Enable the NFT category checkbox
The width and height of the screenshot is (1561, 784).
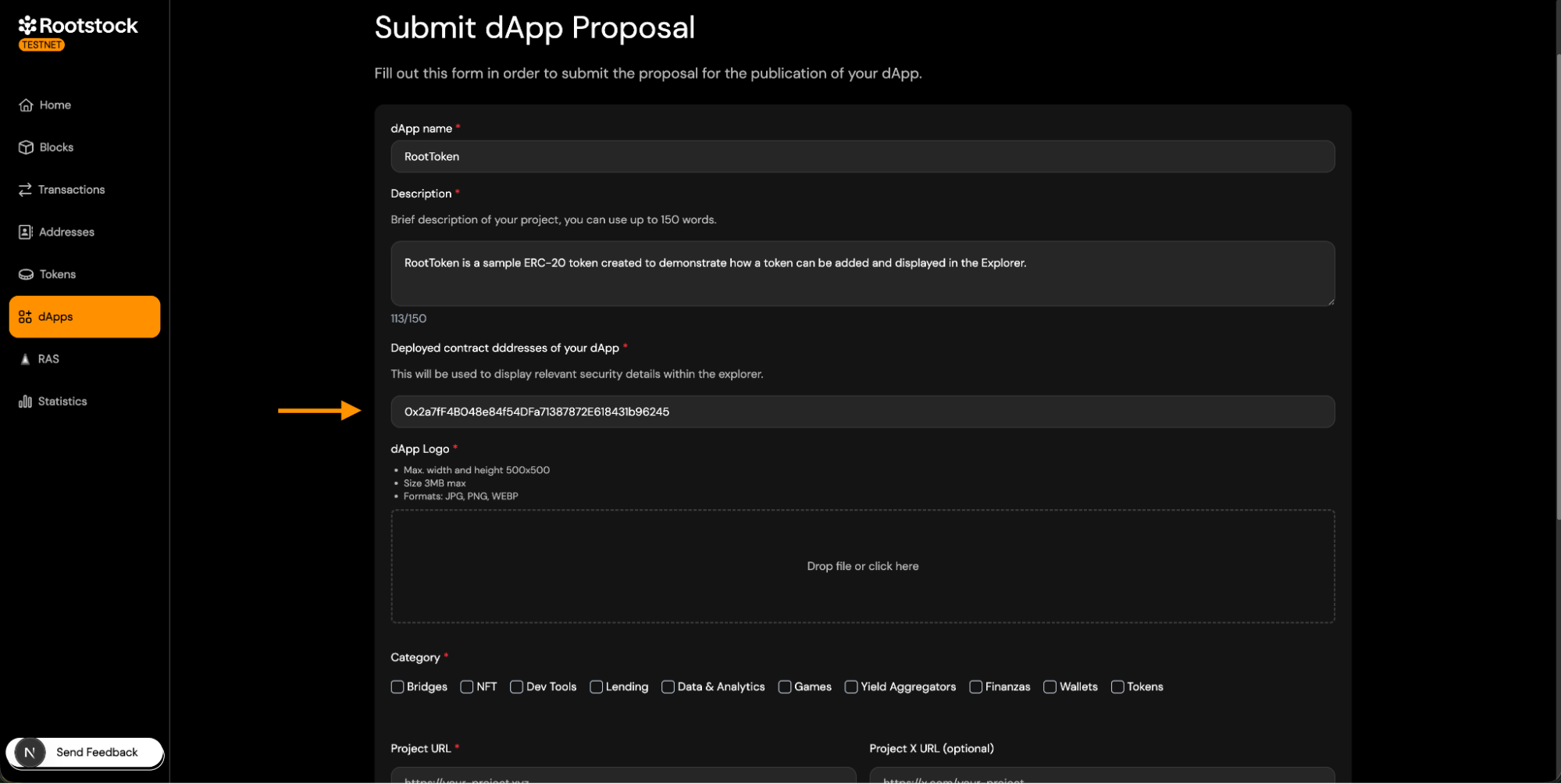pos(467,687)
